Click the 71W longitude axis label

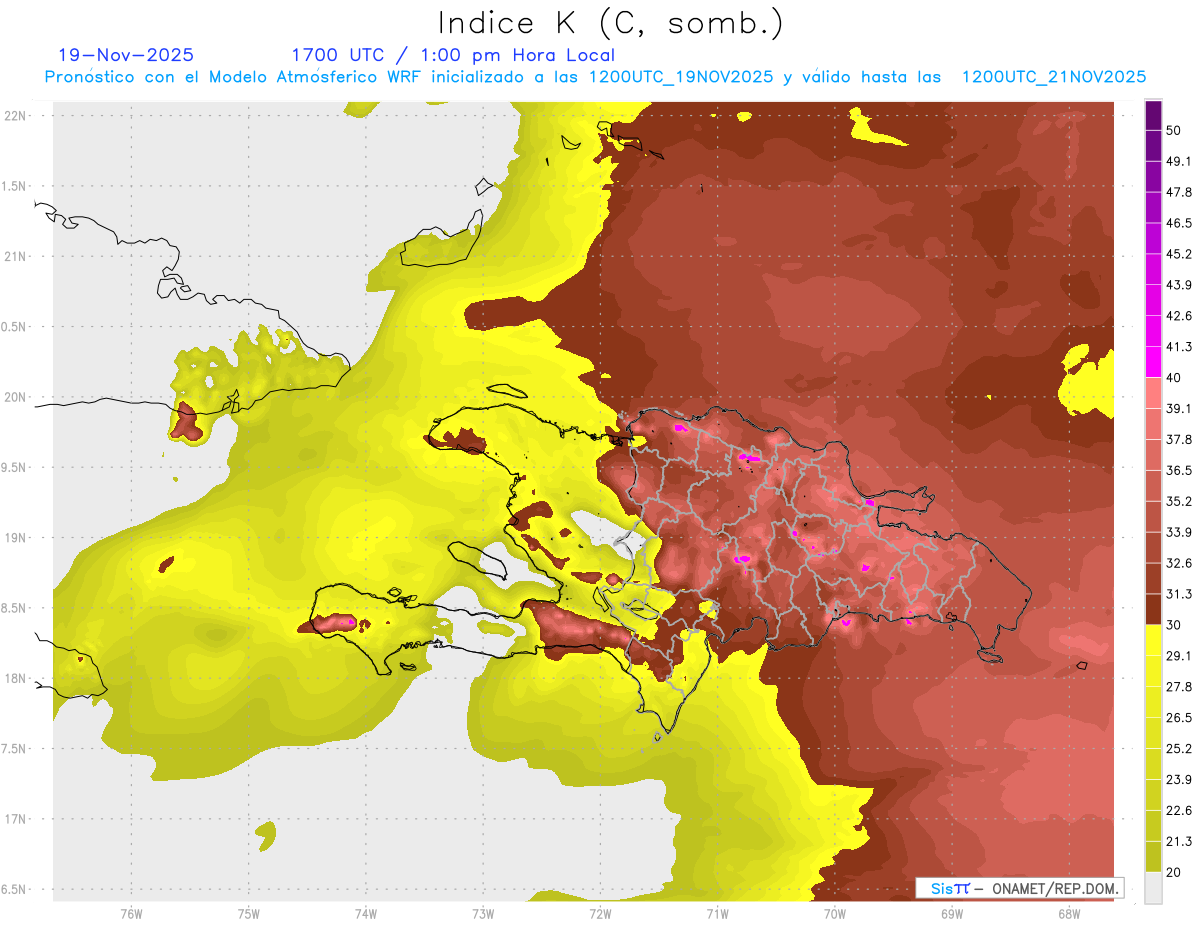717,913
